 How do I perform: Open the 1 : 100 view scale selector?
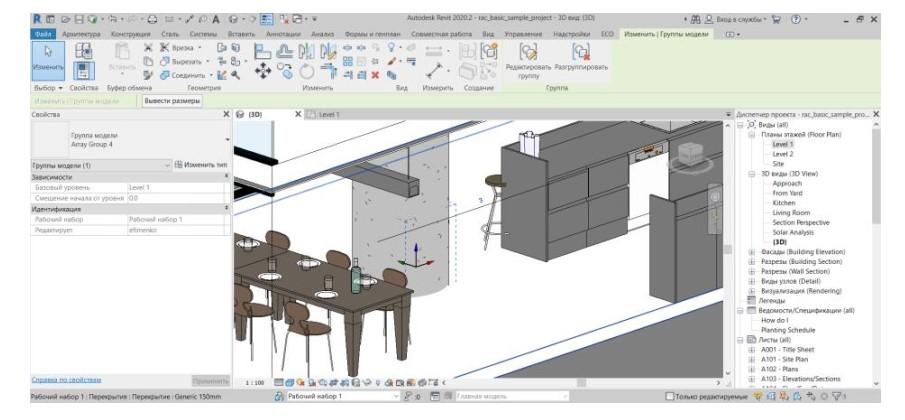(255, 382)
